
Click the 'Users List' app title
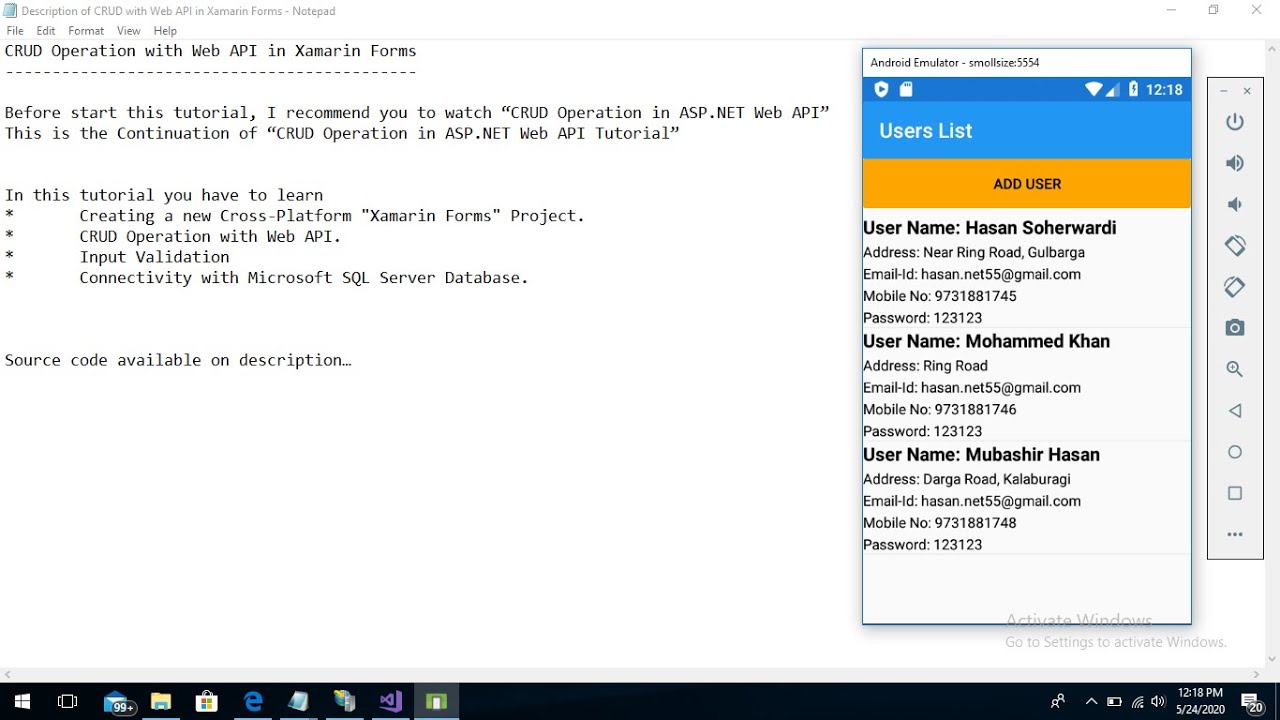coord(926,131)
